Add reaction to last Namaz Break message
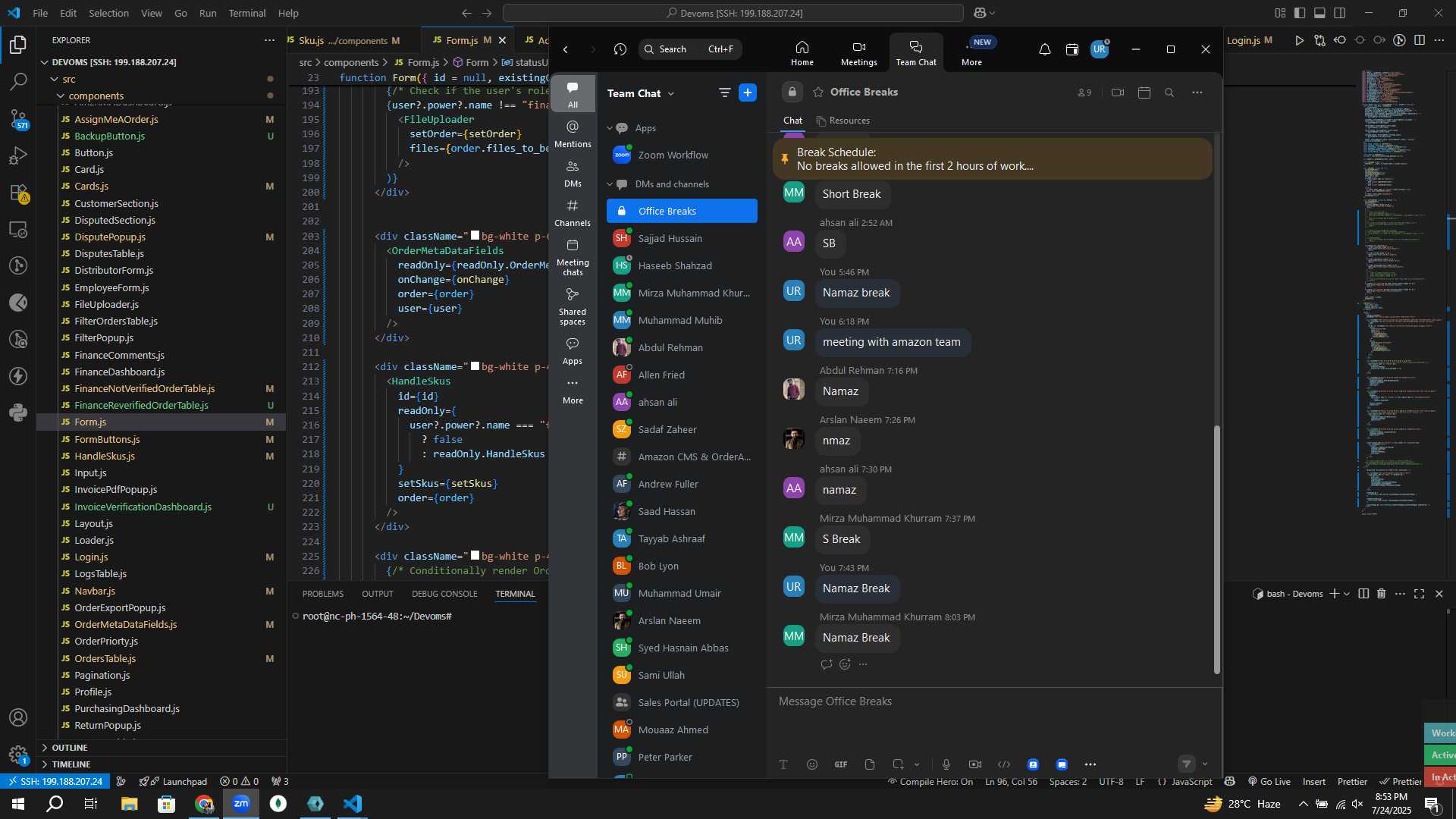This screenshot has width=1456, height=819. point(845,664)
